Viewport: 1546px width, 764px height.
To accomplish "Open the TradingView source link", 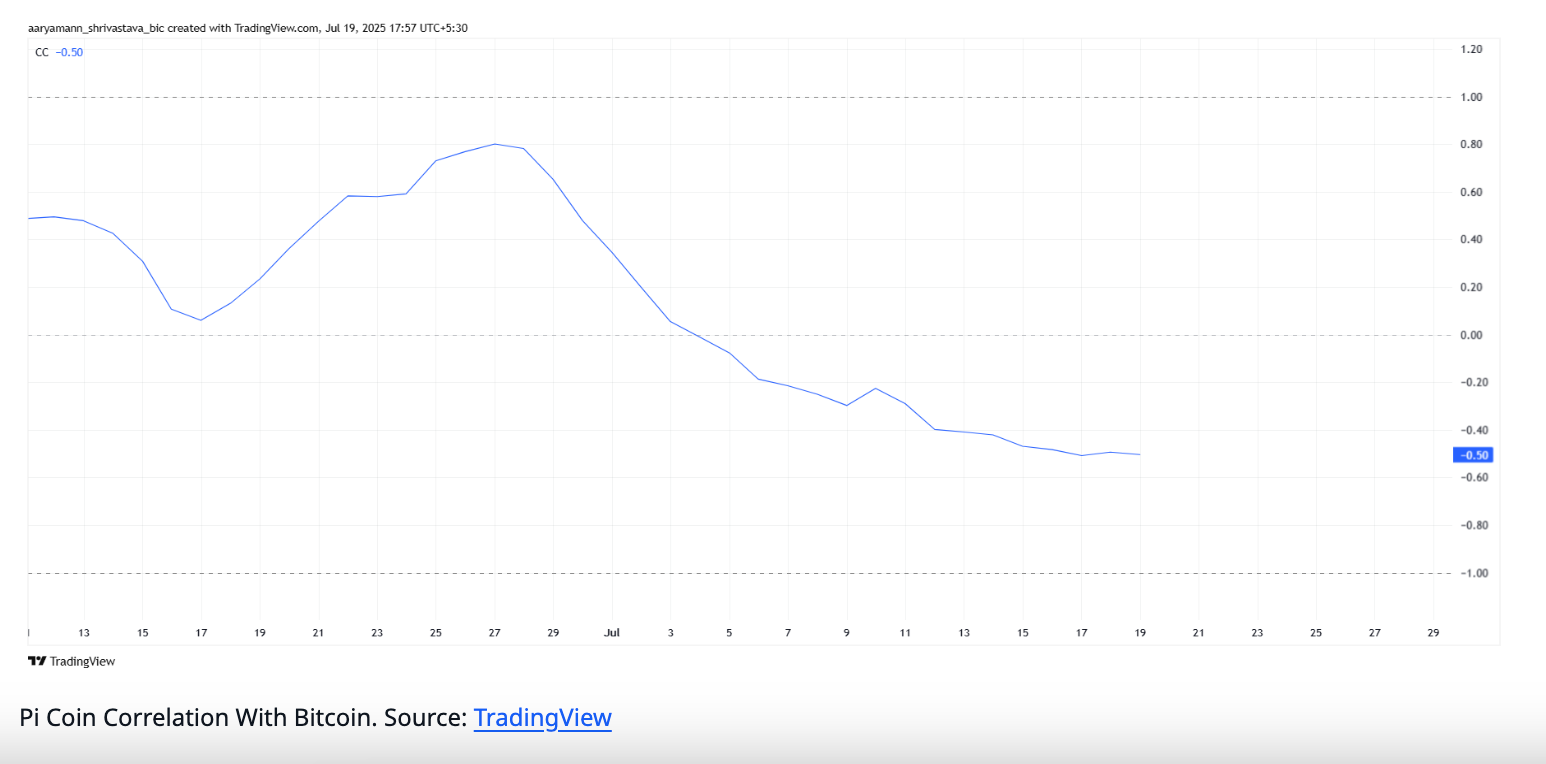I will point(542,718).
